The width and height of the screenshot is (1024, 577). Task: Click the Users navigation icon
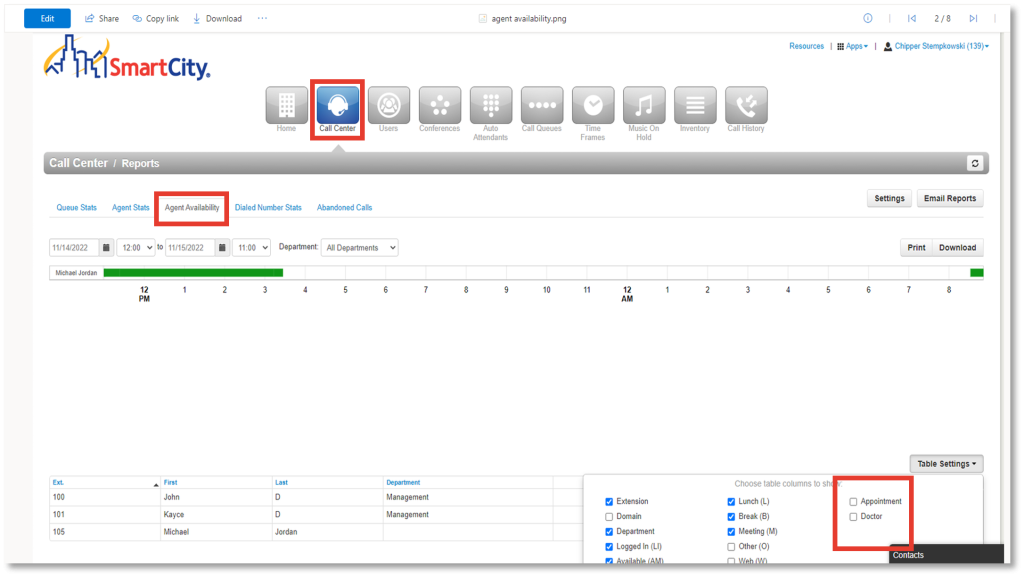[x=388, y=106]
